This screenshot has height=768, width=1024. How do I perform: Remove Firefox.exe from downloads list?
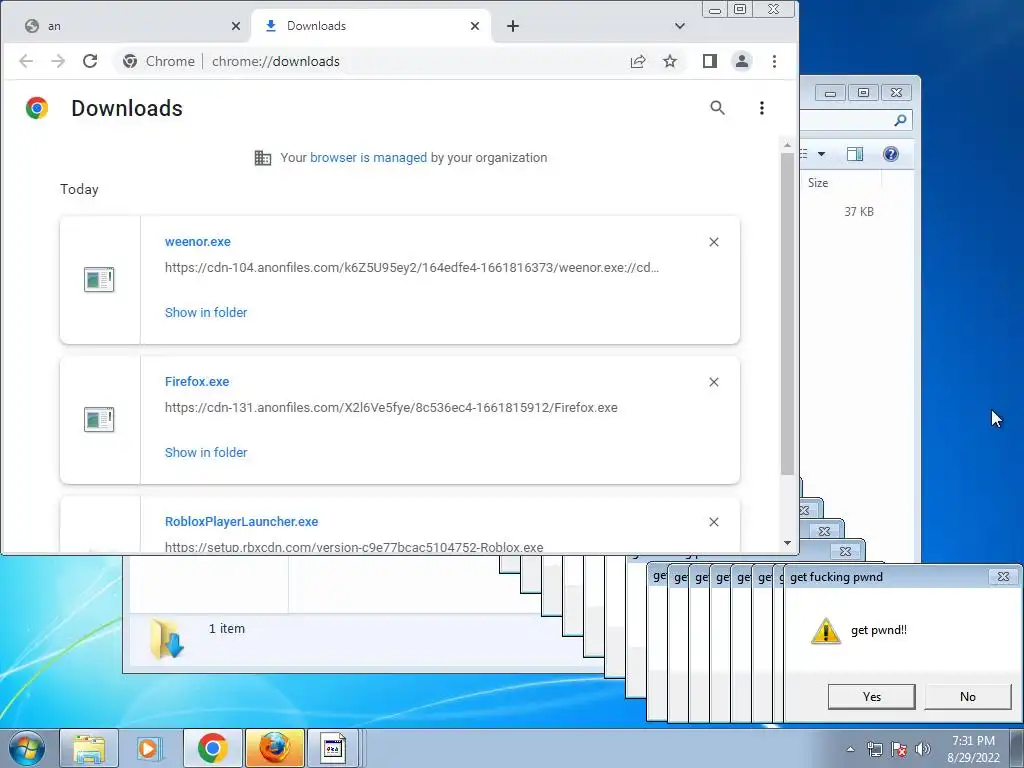point(714,382)
